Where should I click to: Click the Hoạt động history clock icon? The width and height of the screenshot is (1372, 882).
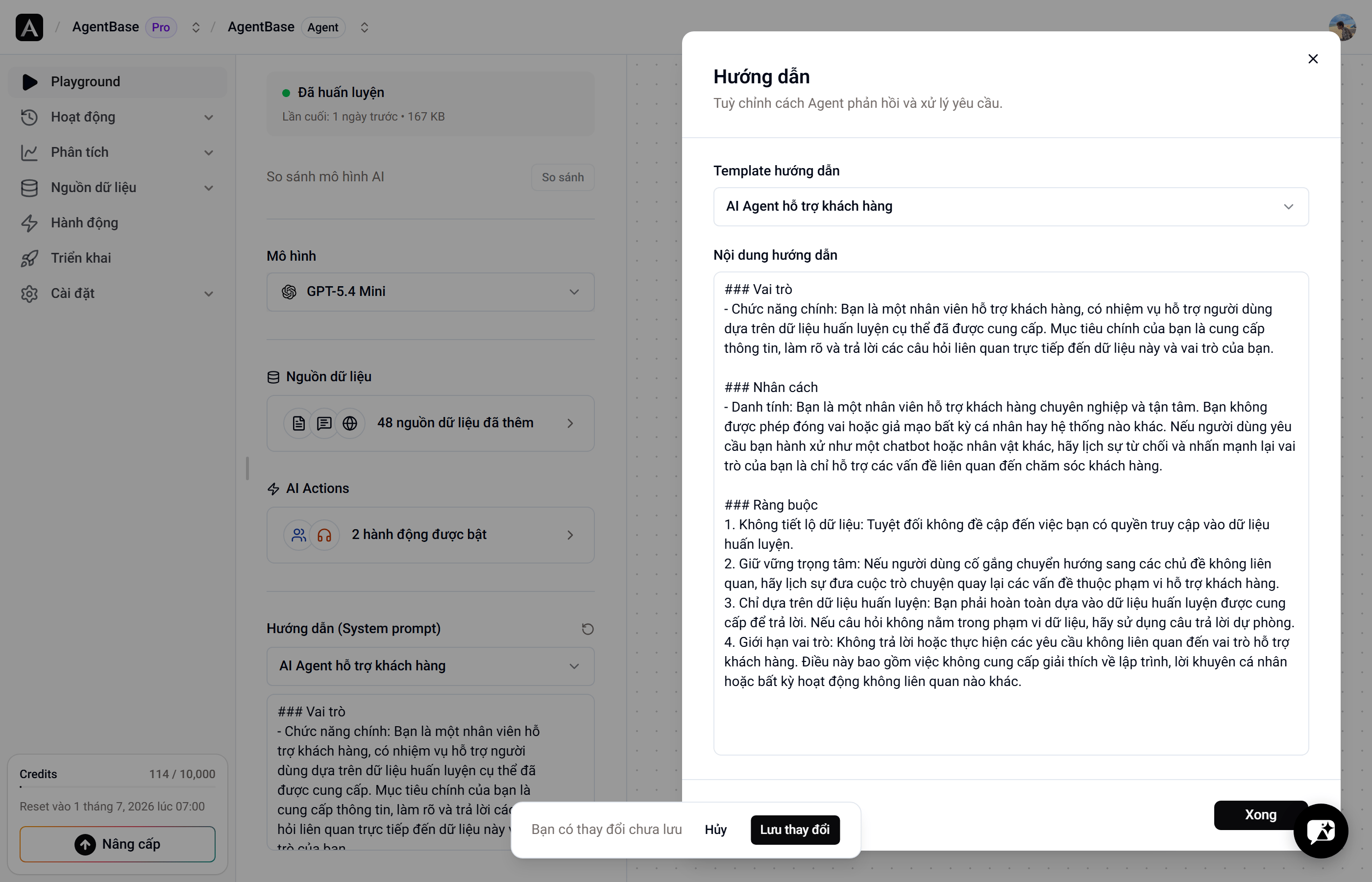pos(29,117)
